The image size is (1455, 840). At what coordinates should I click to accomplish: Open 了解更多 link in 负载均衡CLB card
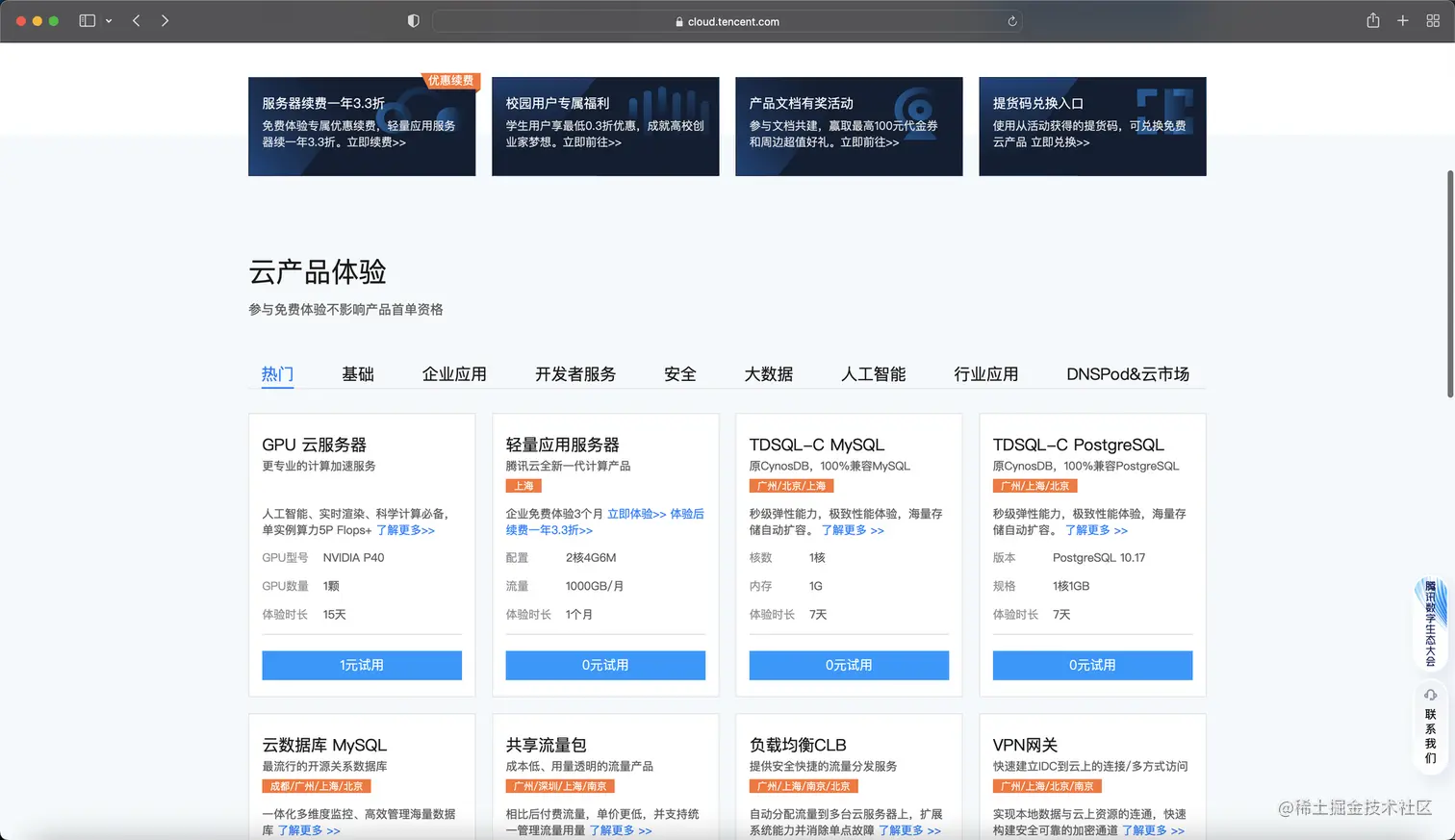909,830
